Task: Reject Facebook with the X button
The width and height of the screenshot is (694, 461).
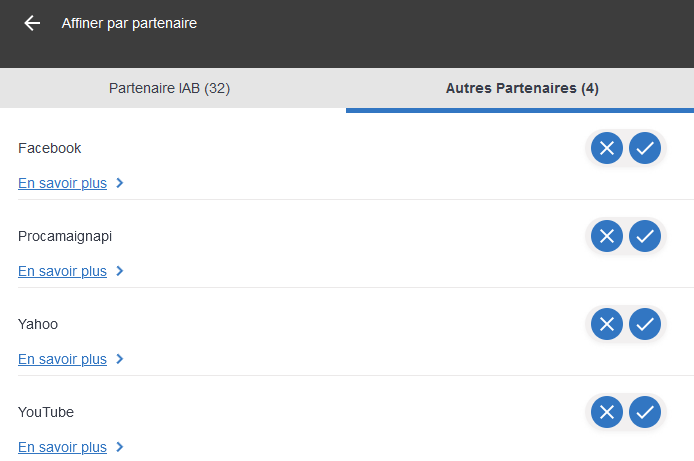Action: [x=607, y=148]
